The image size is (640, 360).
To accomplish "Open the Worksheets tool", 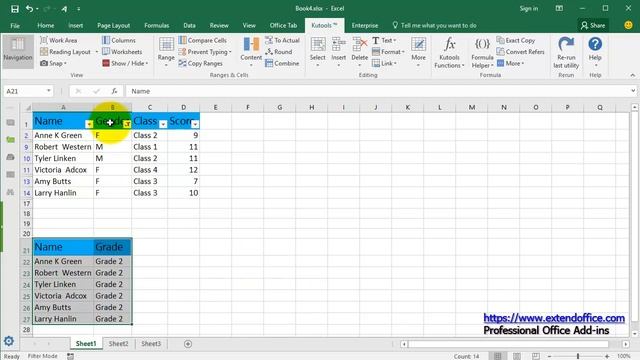I will pyautogui.click(x=122, y=52).
